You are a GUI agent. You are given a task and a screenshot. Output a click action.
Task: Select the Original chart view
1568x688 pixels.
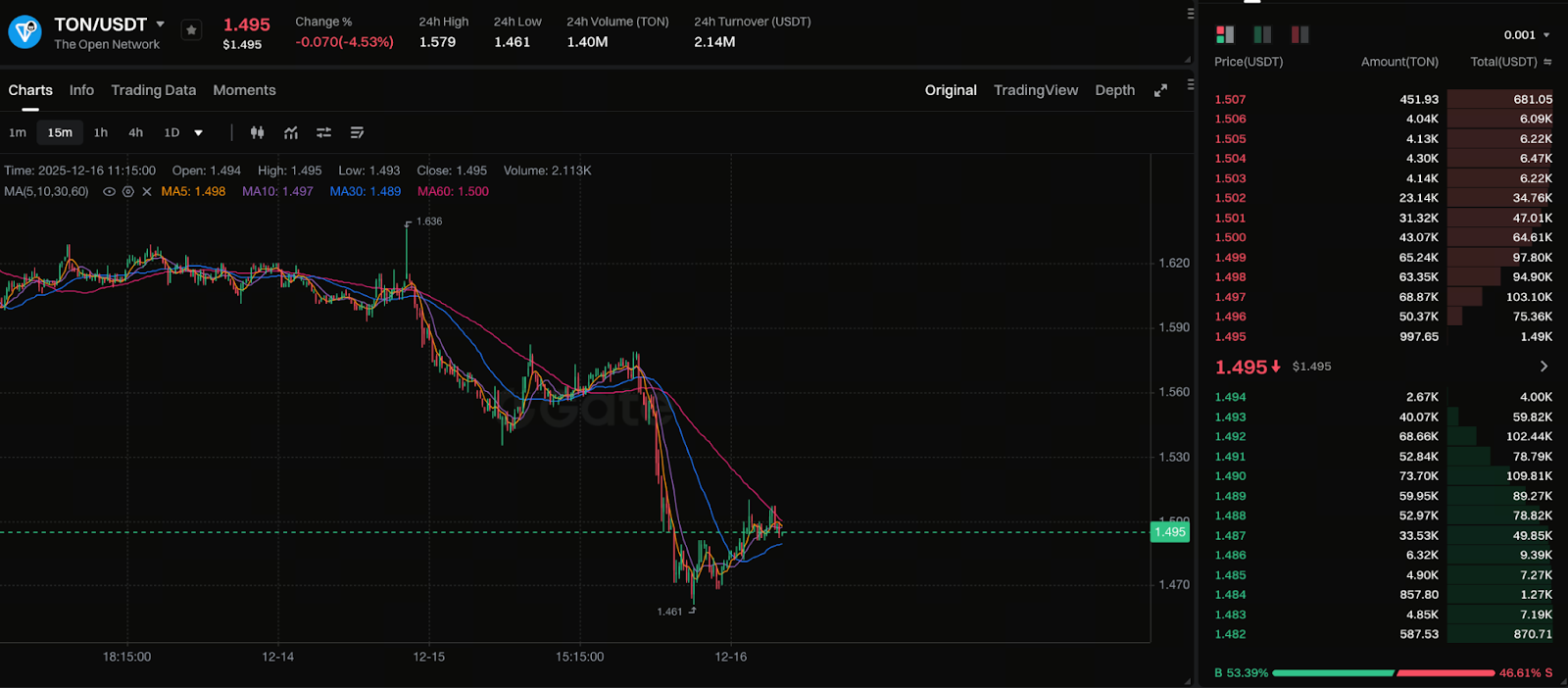tap(951, 90)
